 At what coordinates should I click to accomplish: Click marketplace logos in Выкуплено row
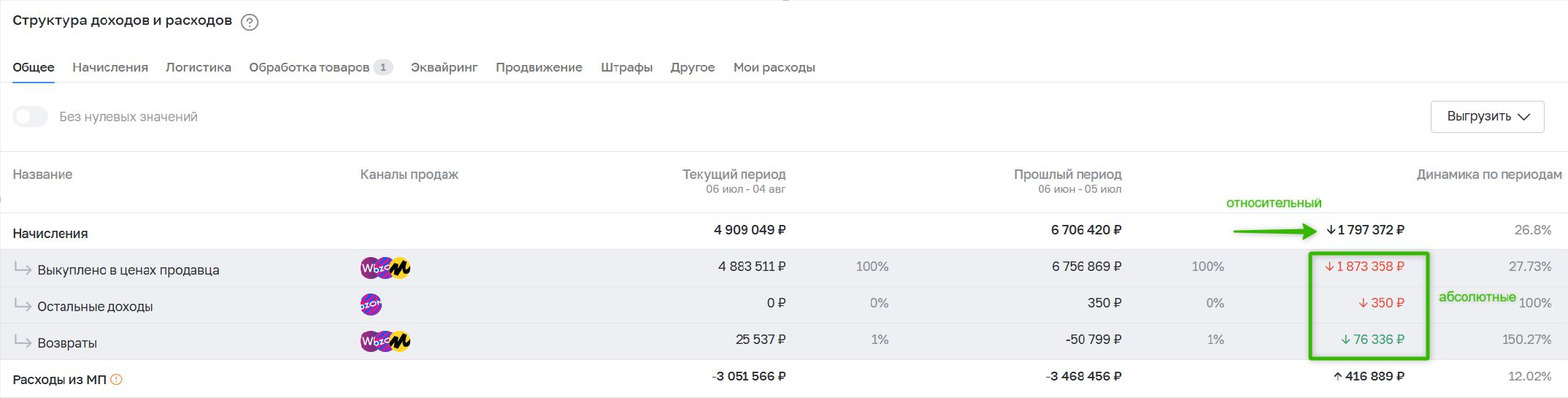coord(385,268)
